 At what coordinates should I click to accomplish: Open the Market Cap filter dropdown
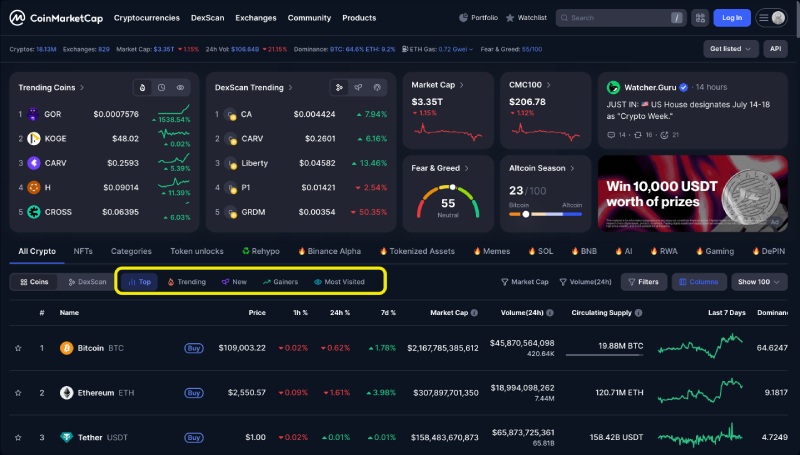click(x=524, y=282)
